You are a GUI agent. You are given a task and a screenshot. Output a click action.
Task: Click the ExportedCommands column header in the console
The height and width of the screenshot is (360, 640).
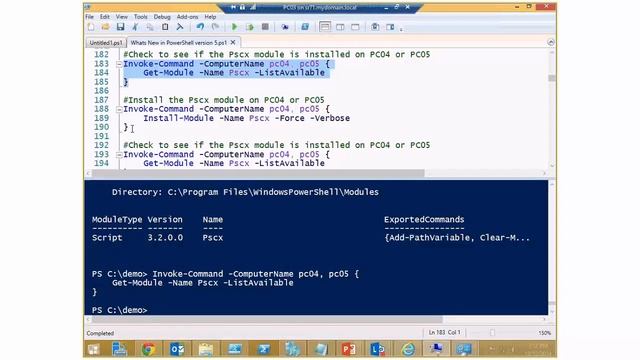pos(424,220)
